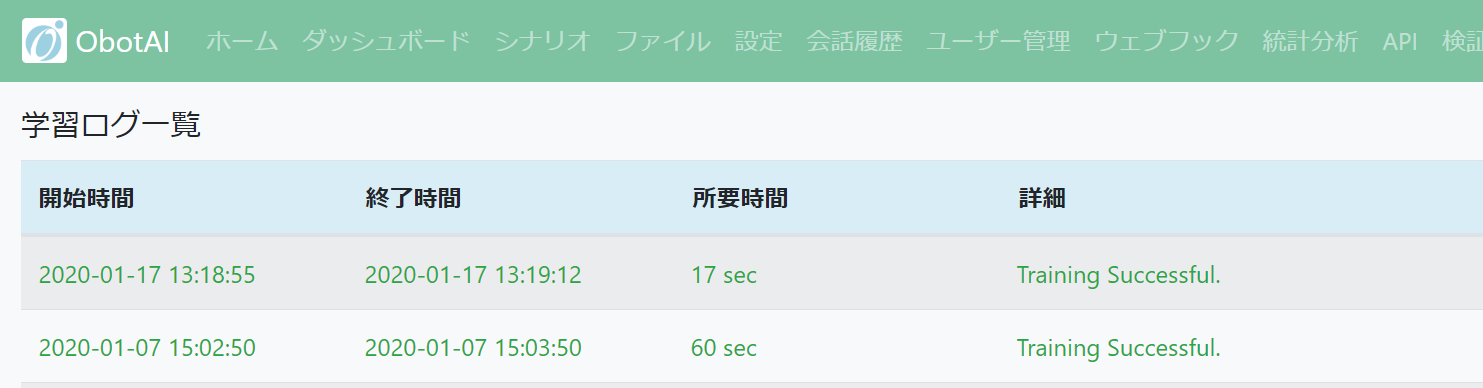
Task: Click the ObotAI logo icon
Action: 44,41
